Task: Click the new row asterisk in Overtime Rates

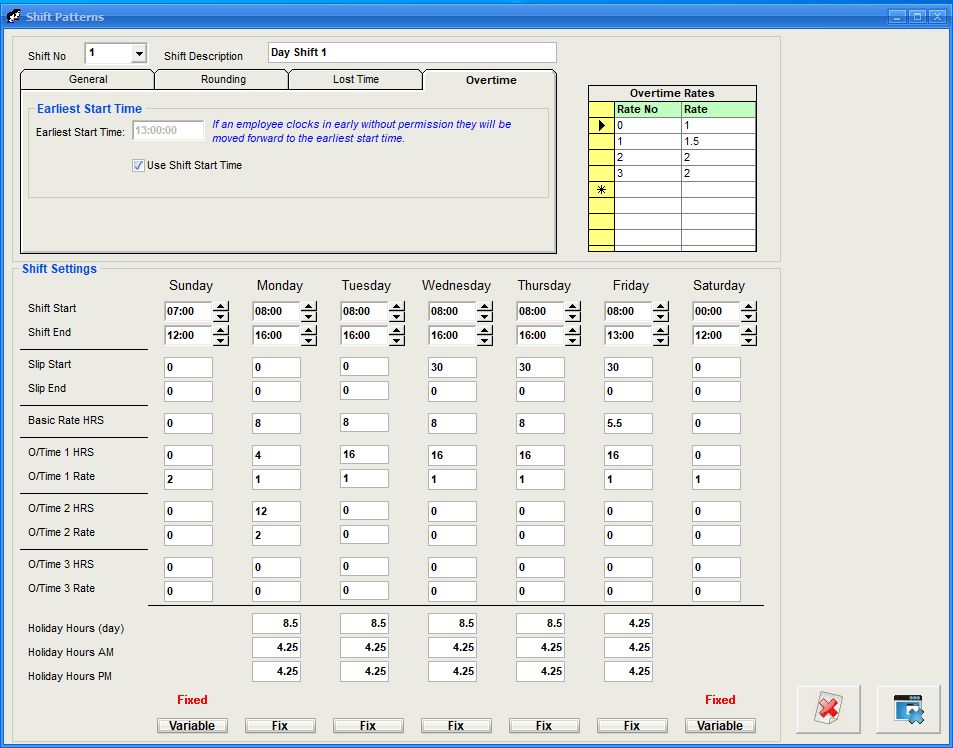Action: [601, 190]
